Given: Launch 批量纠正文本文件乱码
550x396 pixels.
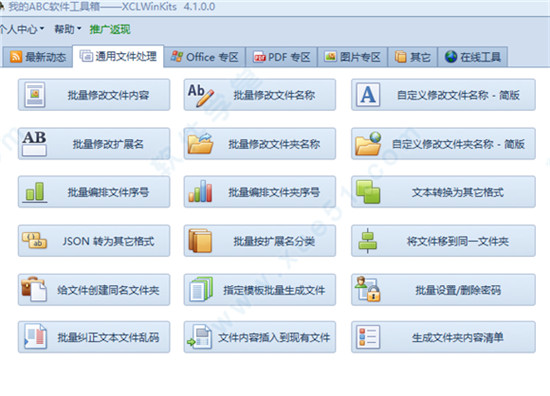Looking at the screenshot, I should 94,337.
